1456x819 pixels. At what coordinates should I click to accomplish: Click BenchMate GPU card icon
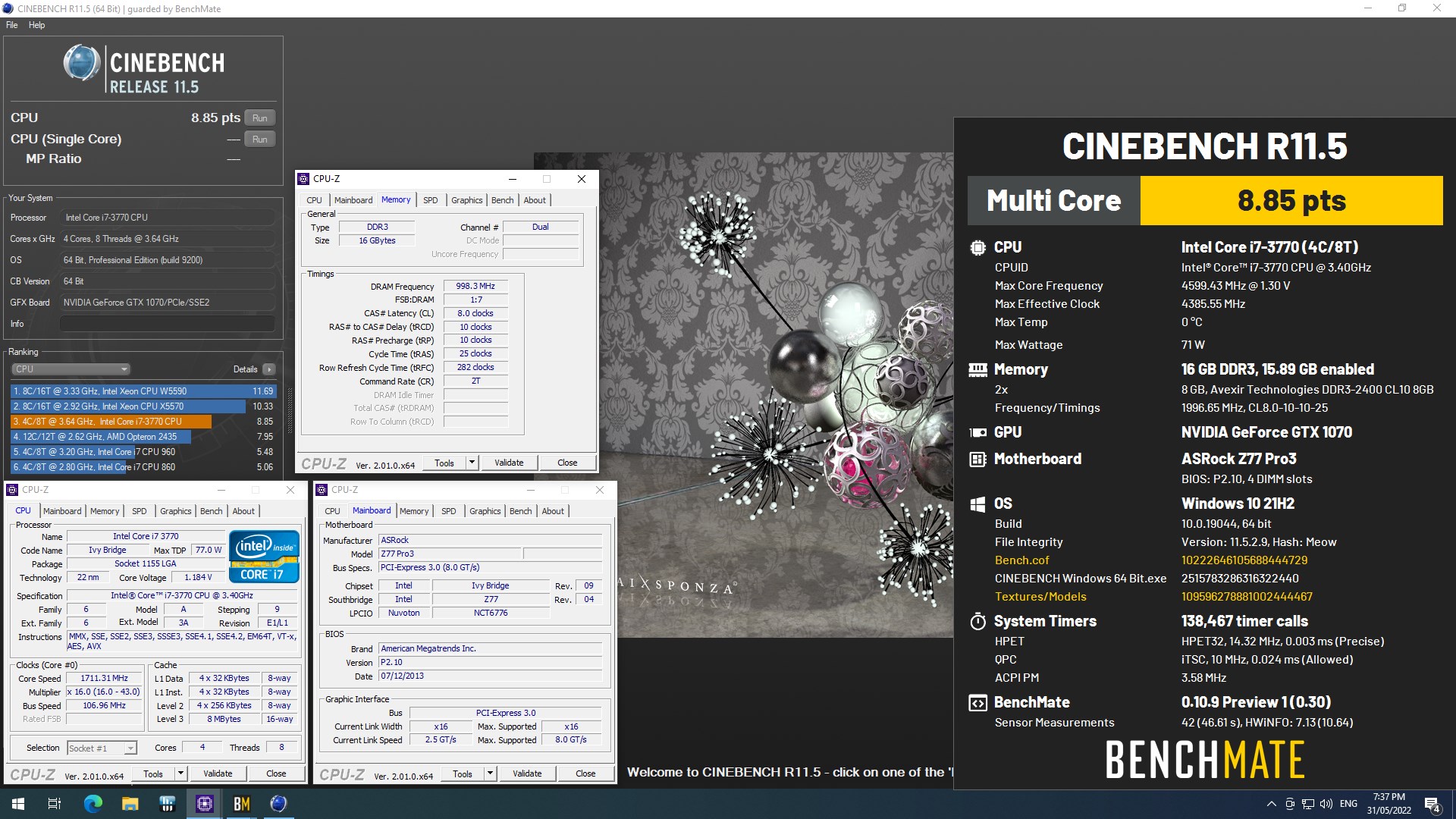(977, 432)
